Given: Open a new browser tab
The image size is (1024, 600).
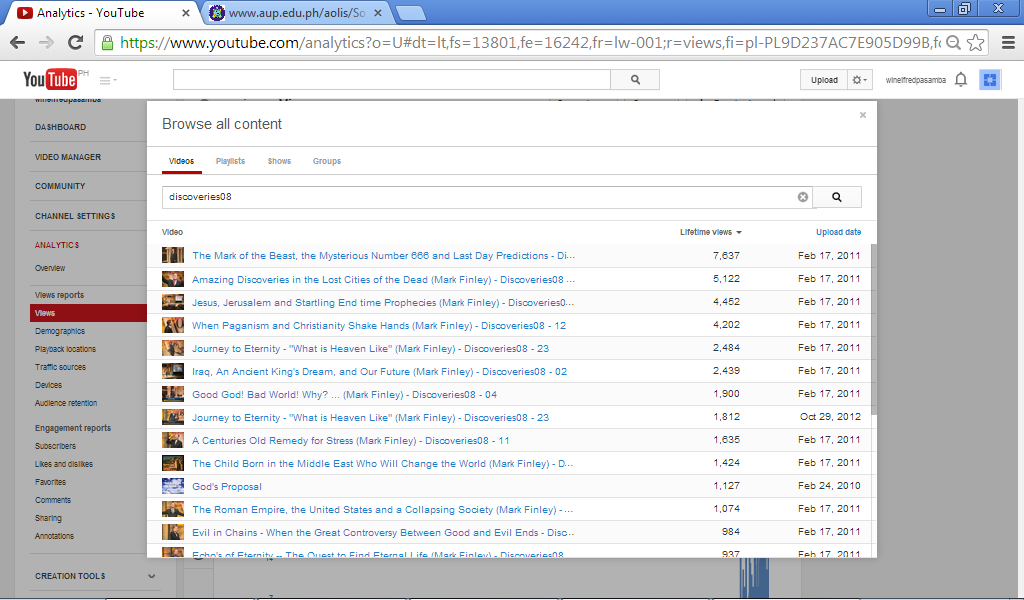Looking at the screenshot, I should [x=410, y=13].
